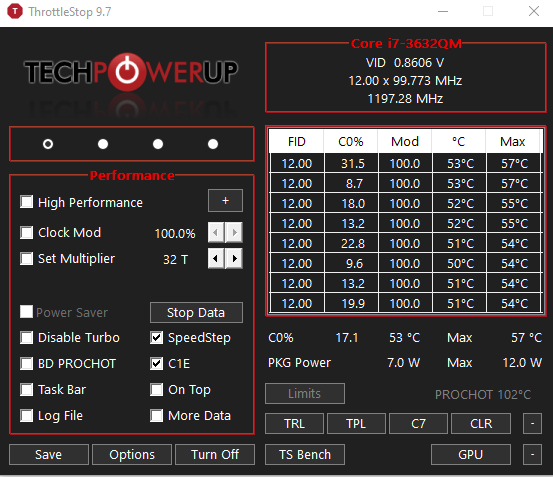Uncheck the SpeedStep checkbox
The height and width of the screenshot is (477, 553).
coord(156,337)
